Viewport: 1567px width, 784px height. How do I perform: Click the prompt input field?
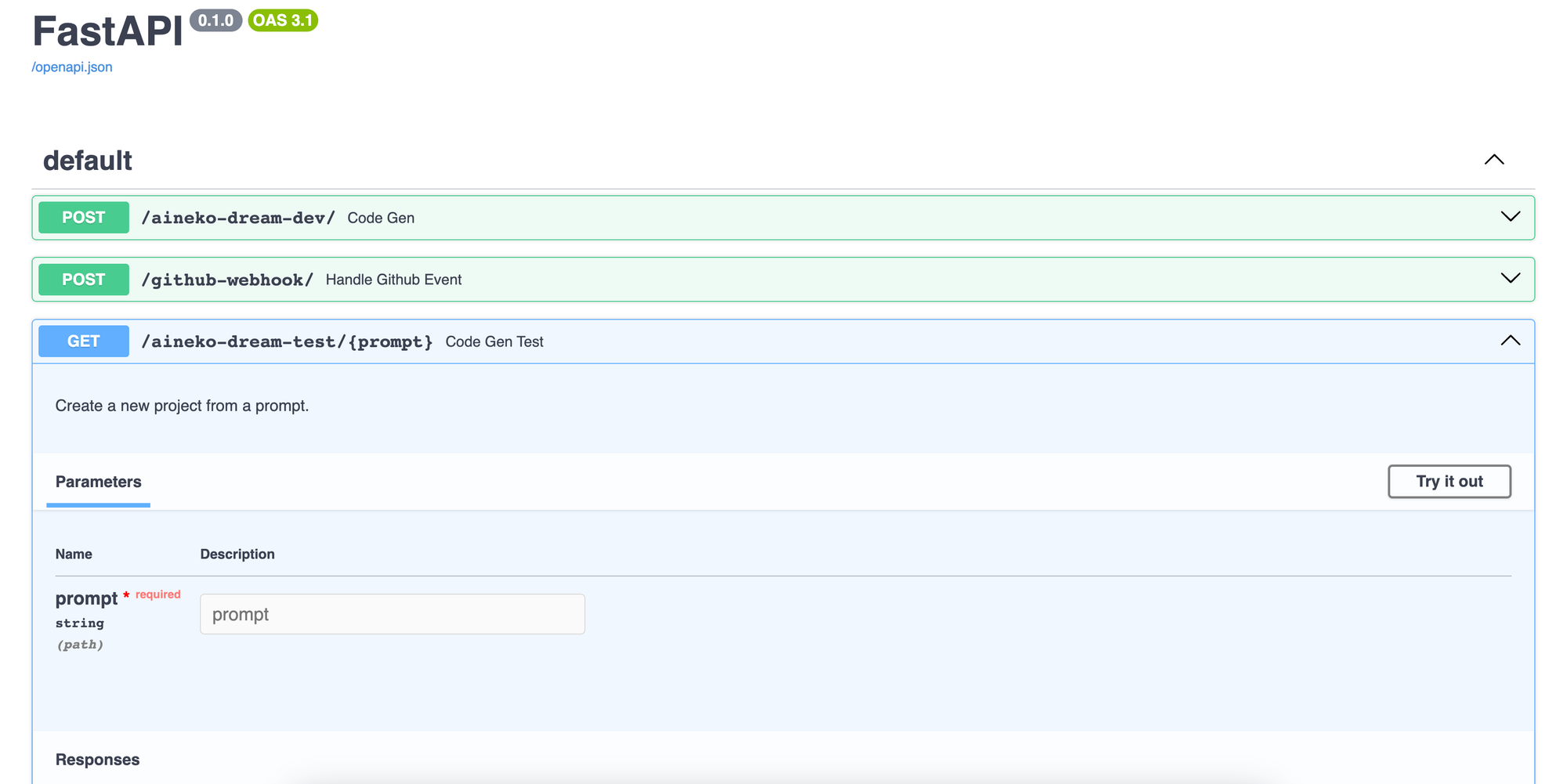tap(393, 614)
